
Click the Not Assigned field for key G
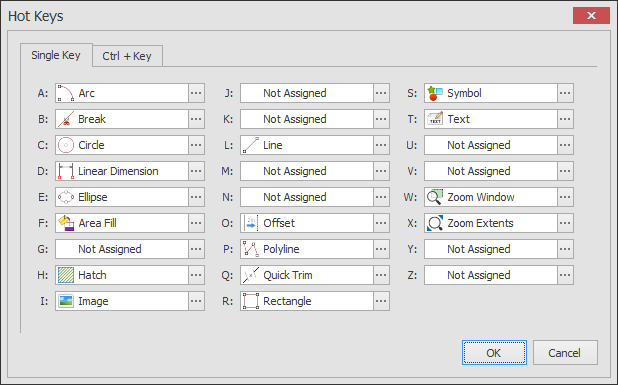tap(122, 249)
